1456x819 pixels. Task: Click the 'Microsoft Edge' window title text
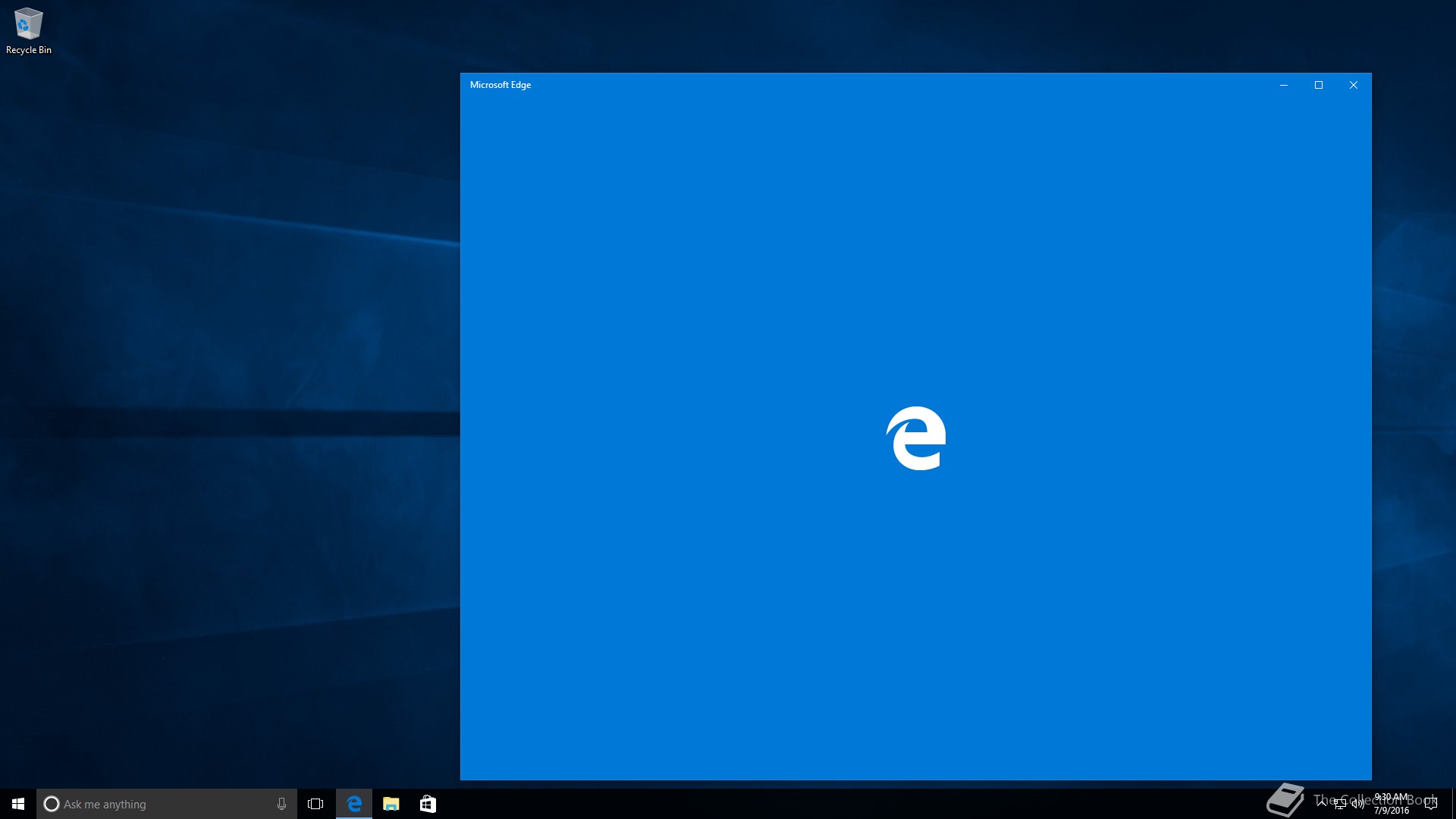pos(500,85)
